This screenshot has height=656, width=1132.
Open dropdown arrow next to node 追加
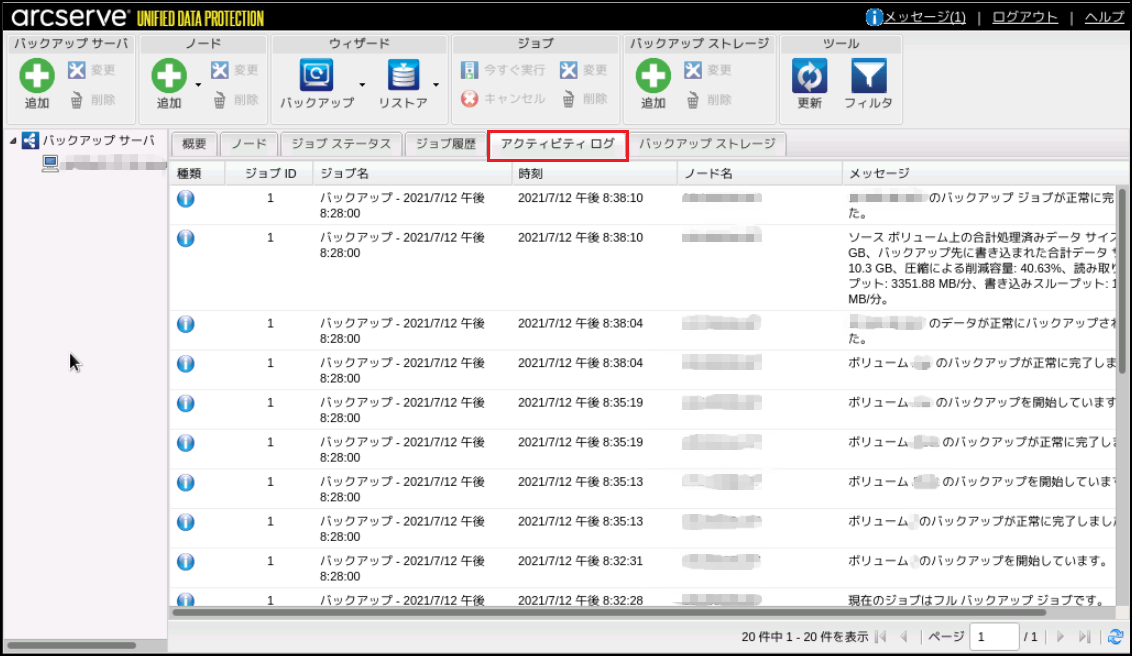(x=199, y=85)
